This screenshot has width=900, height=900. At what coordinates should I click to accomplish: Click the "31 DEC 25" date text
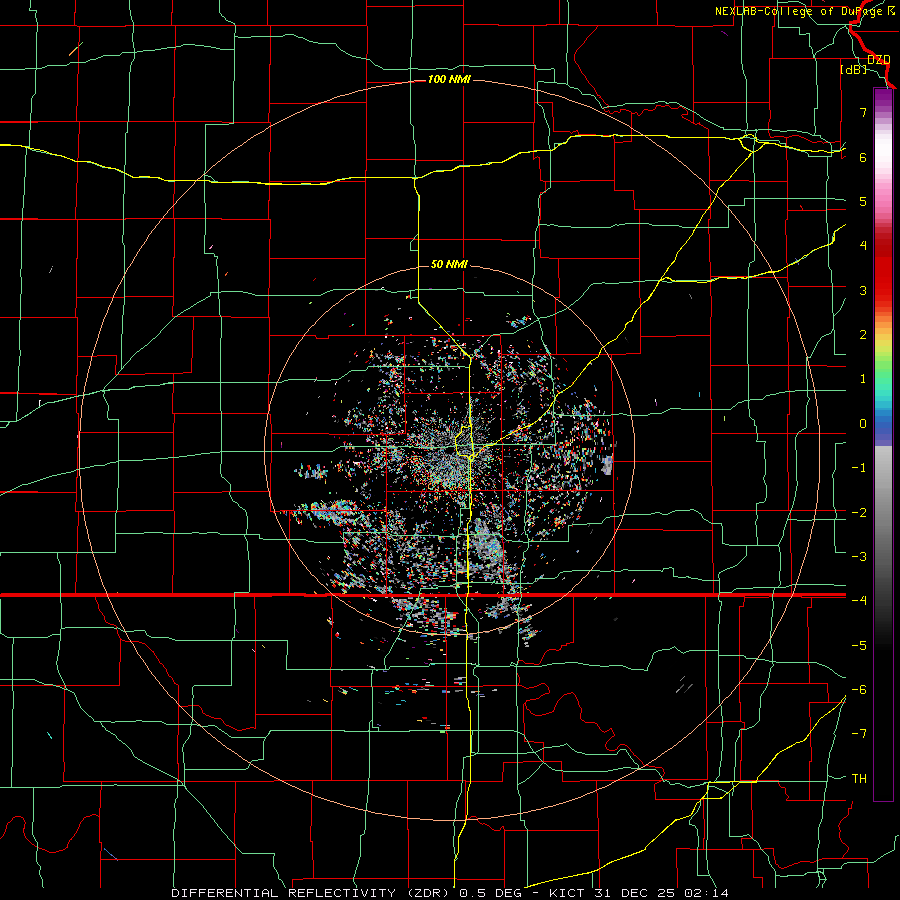pyautogui.click(x=634, y=893)
